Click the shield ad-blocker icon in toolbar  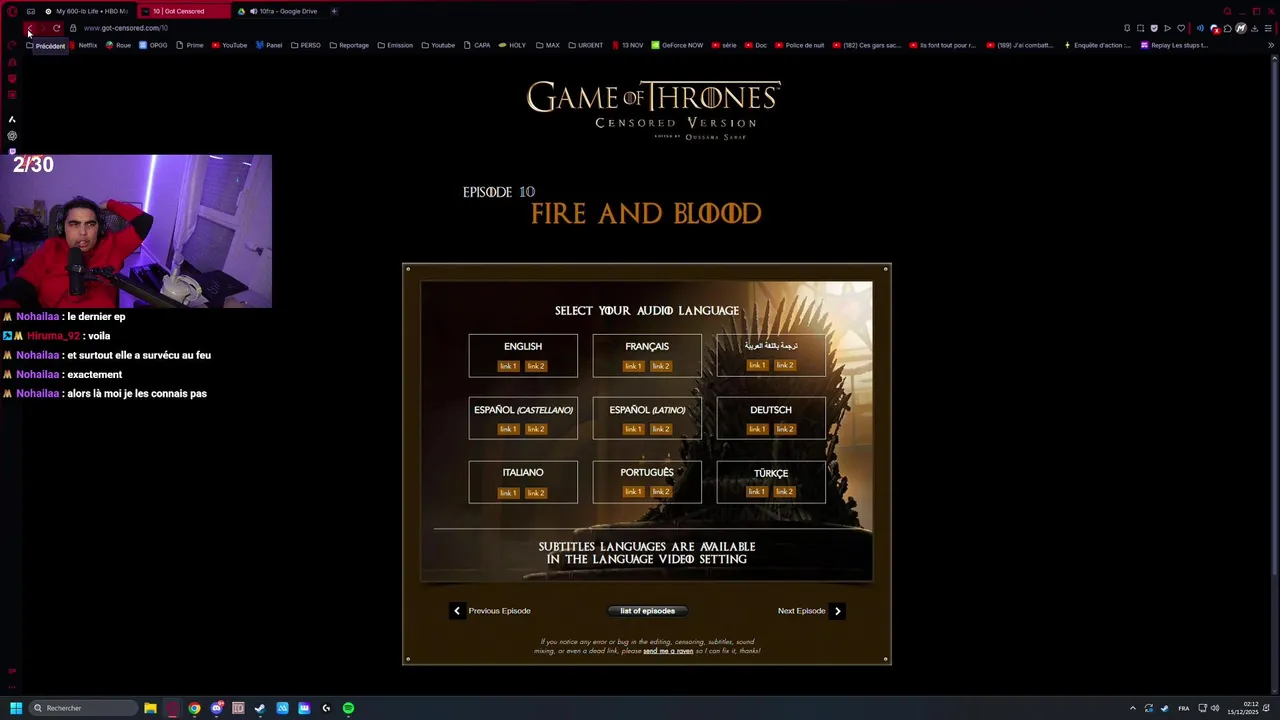pos(1154,28)
